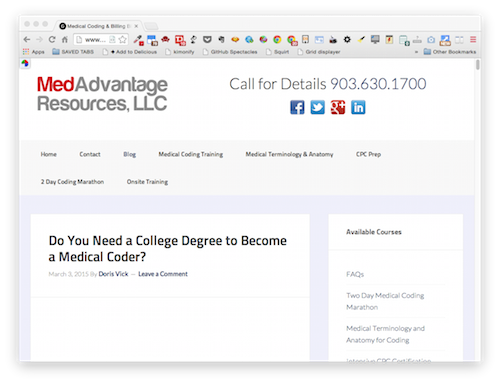Click author link Doris Vick
Viewport: 500px width, 384px height.
(113, 274)
